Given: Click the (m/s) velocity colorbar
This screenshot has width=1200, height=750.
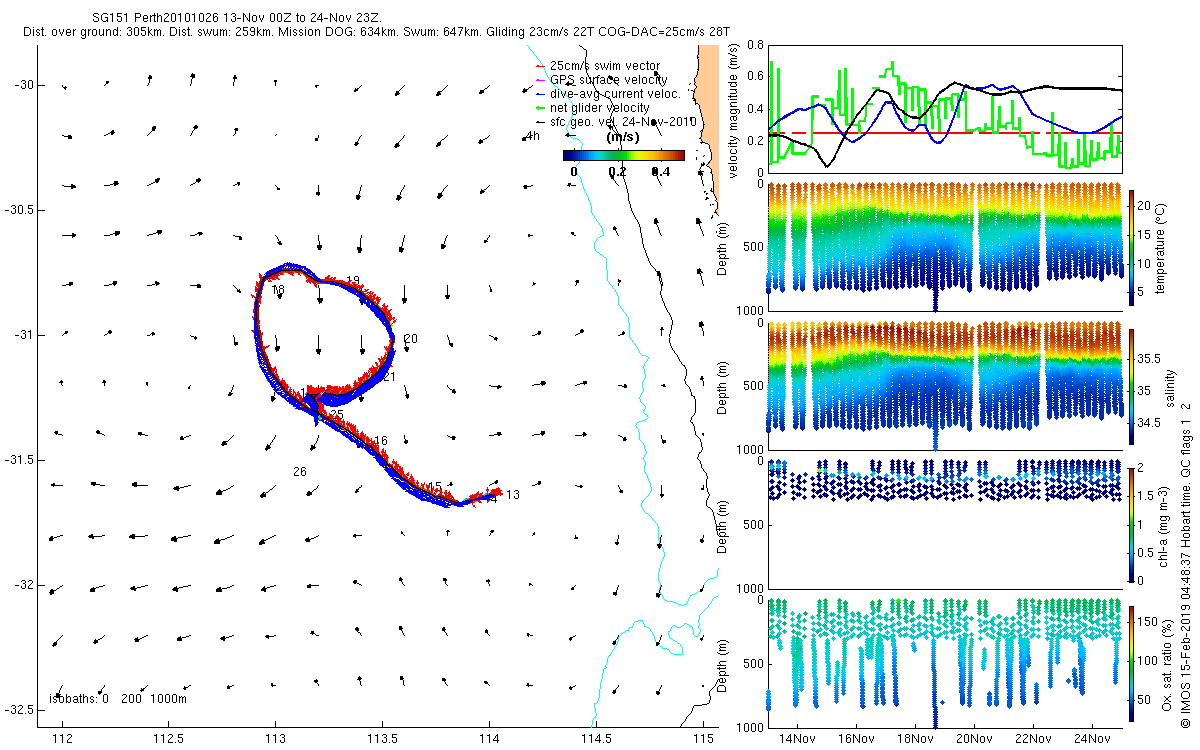Looking at the screenshot, I should click(623, 155).
